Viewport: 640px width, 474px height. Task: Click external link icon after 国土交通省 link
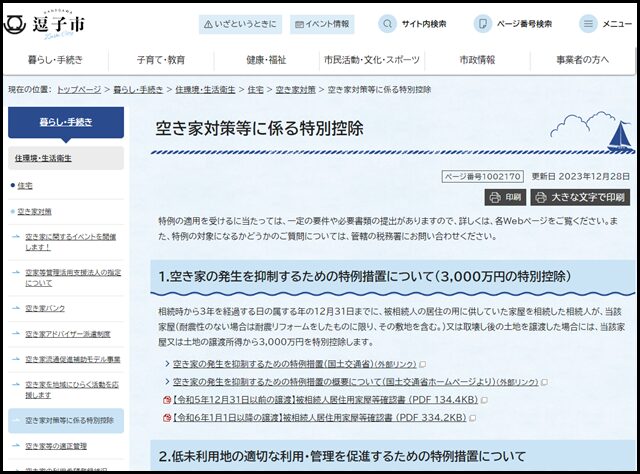coord(423,364)
